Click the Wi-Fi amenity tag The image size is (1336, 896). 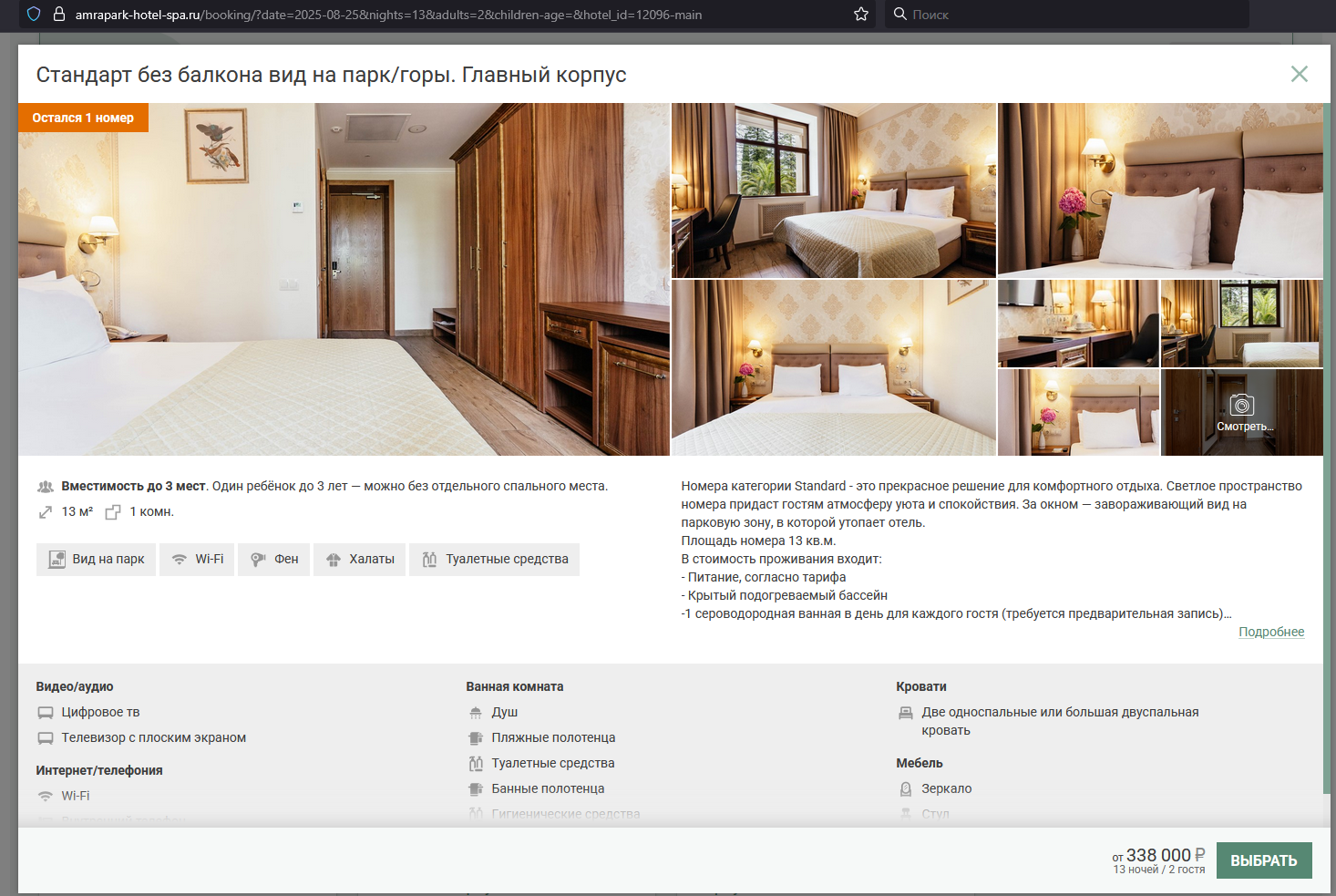(197, 559)
